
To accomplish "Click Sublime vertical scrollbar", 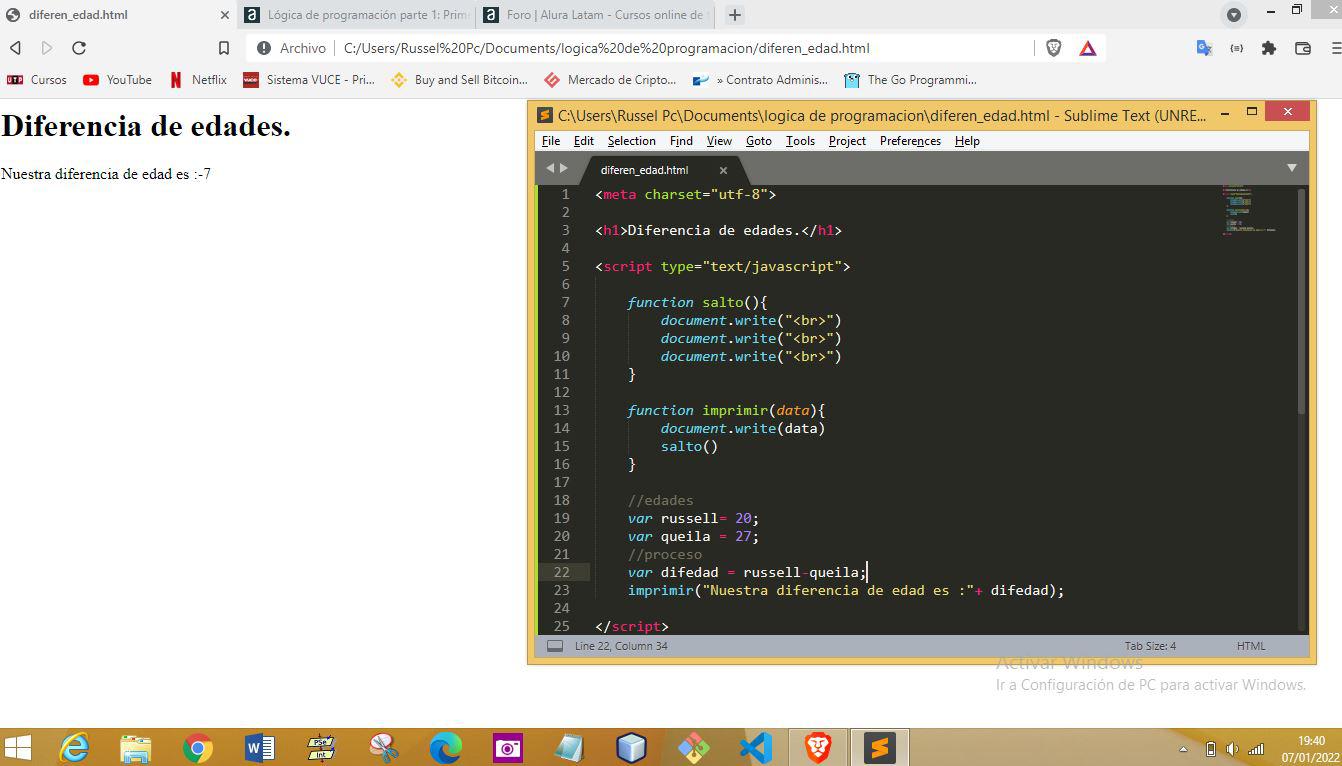I will pyautogui.click(x=1301, y=300).
